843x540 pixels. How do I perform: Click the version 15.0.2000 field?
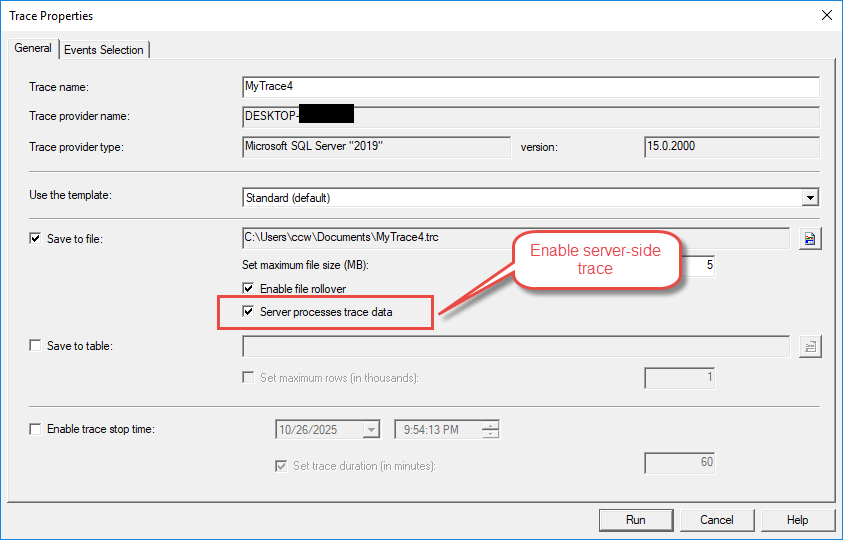click(x=732, y=147)
